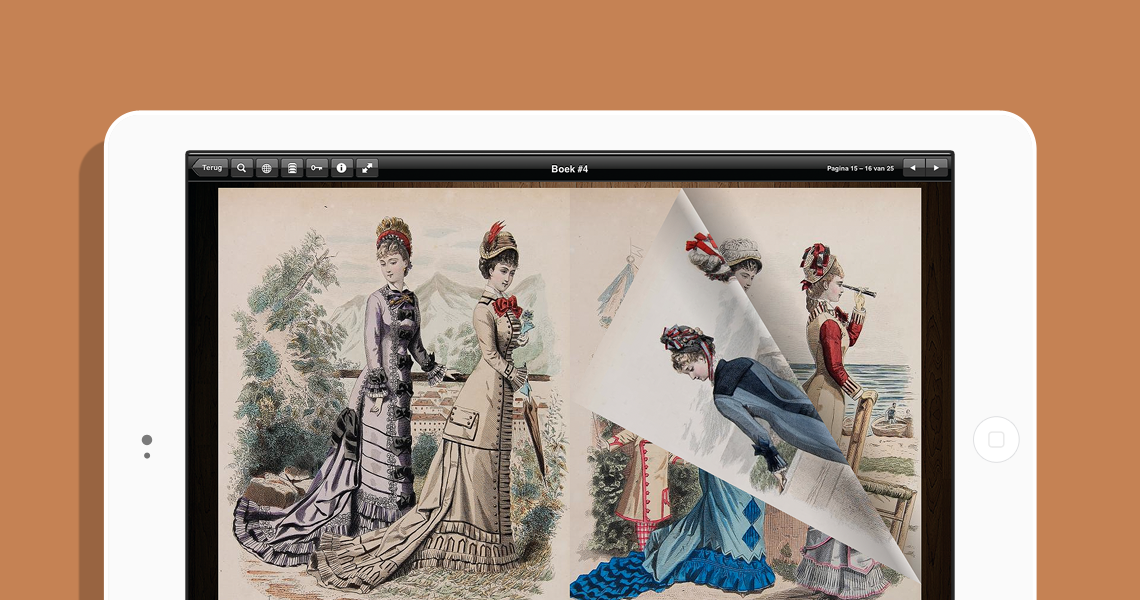Go to previous page with left arrow

coord(914,168)
